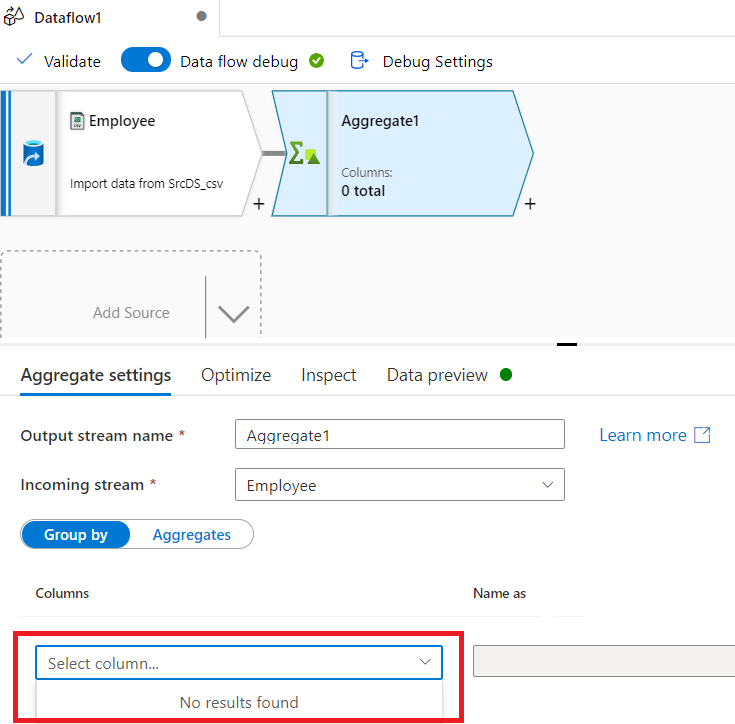The width and height of the screenshot is (735, 724).
Task: Expand the Add Source chevron
Action: [233, 313]
